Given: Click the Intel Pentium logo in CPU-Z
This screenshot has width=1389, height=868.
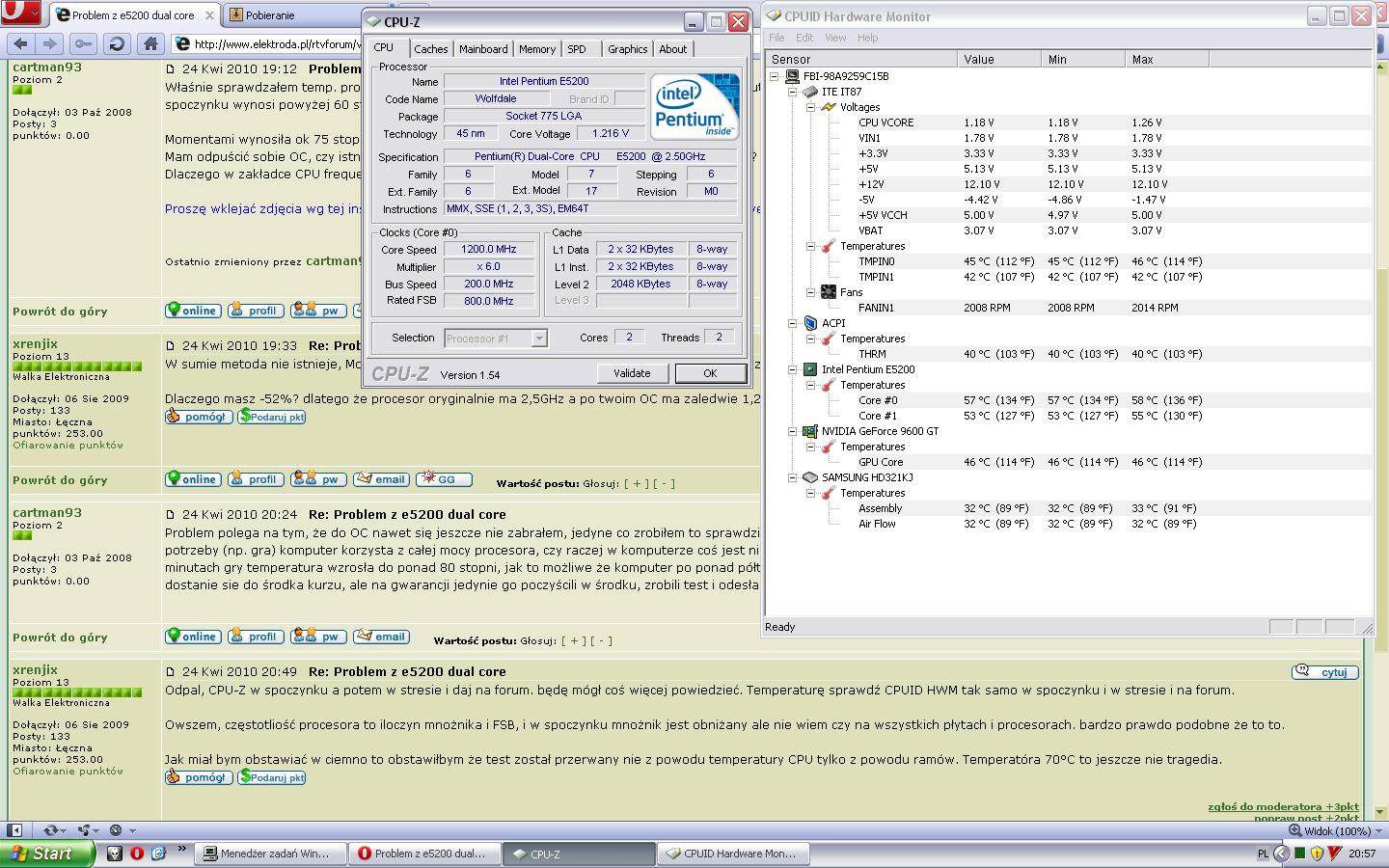Looking at the screenshot, I should click(694, 106).
